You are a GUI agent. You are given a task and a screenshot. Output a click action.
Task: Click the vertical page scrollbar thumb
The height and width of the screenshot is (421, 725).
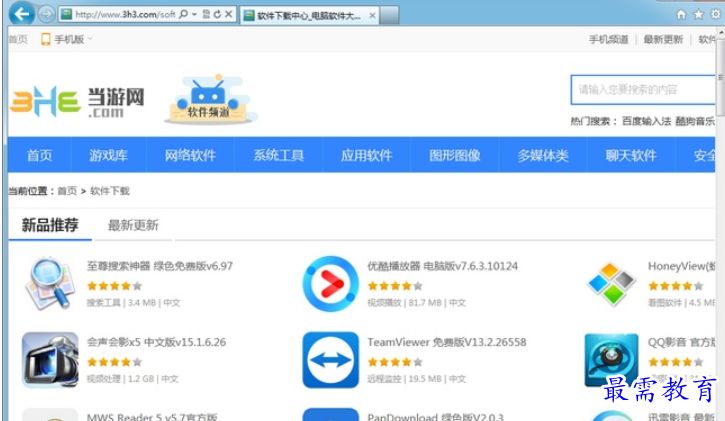pos(720,76)
